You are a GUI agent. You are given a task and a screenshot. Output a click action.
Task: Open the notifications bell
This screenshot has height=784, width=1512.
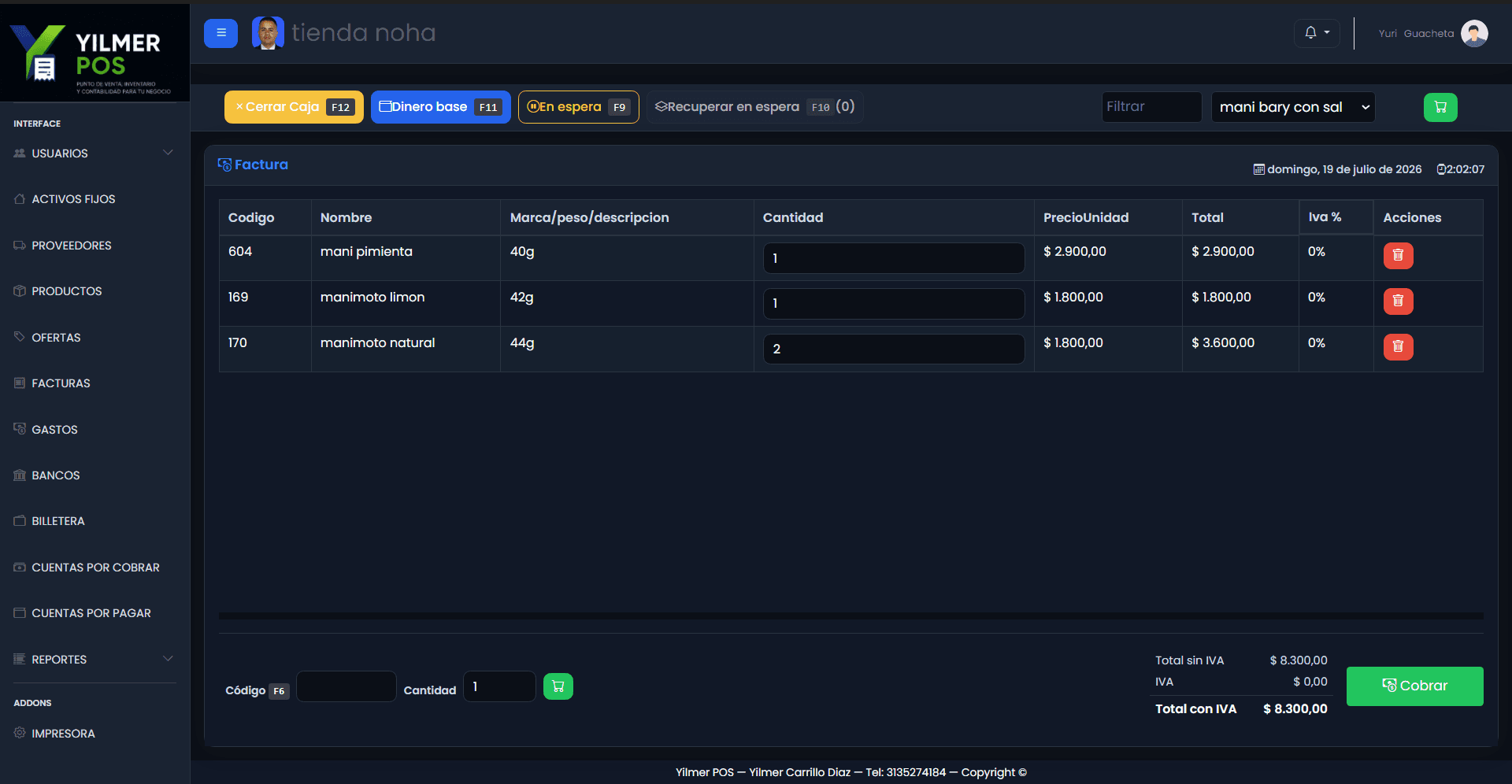point(1317,33)
